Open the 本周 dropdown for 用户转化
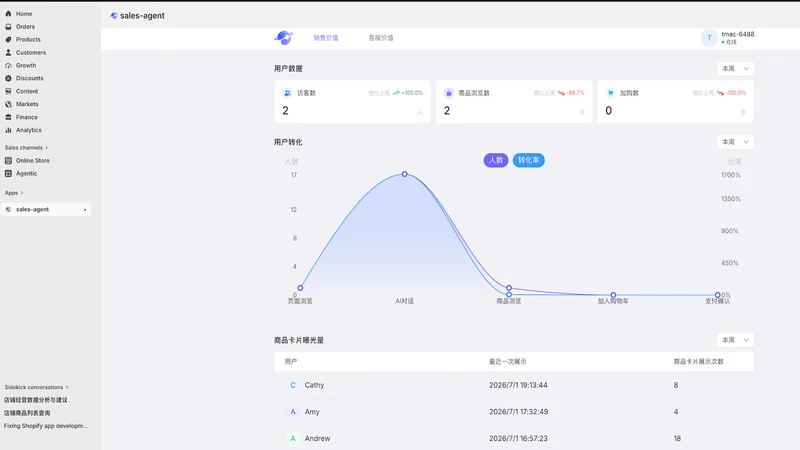This screenshot has height=450, width=800. [x=735, y=142]
